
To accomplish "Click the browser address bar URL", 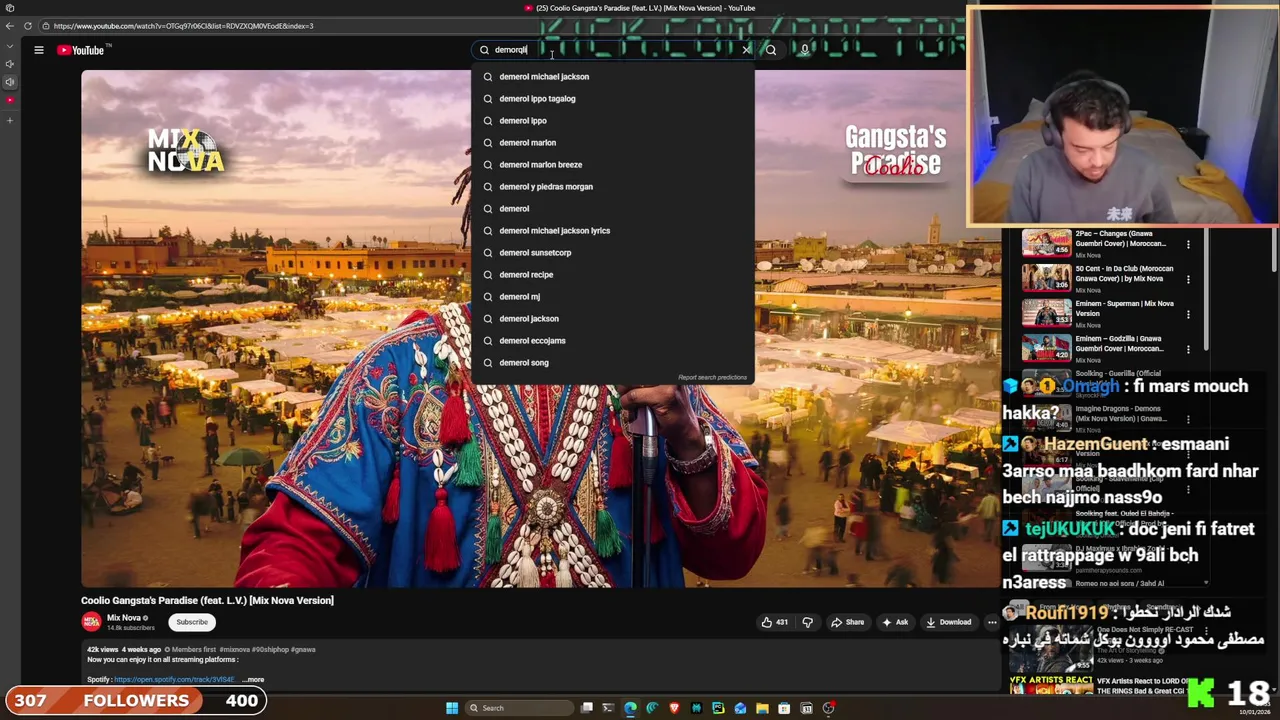I will pos(183,26).
